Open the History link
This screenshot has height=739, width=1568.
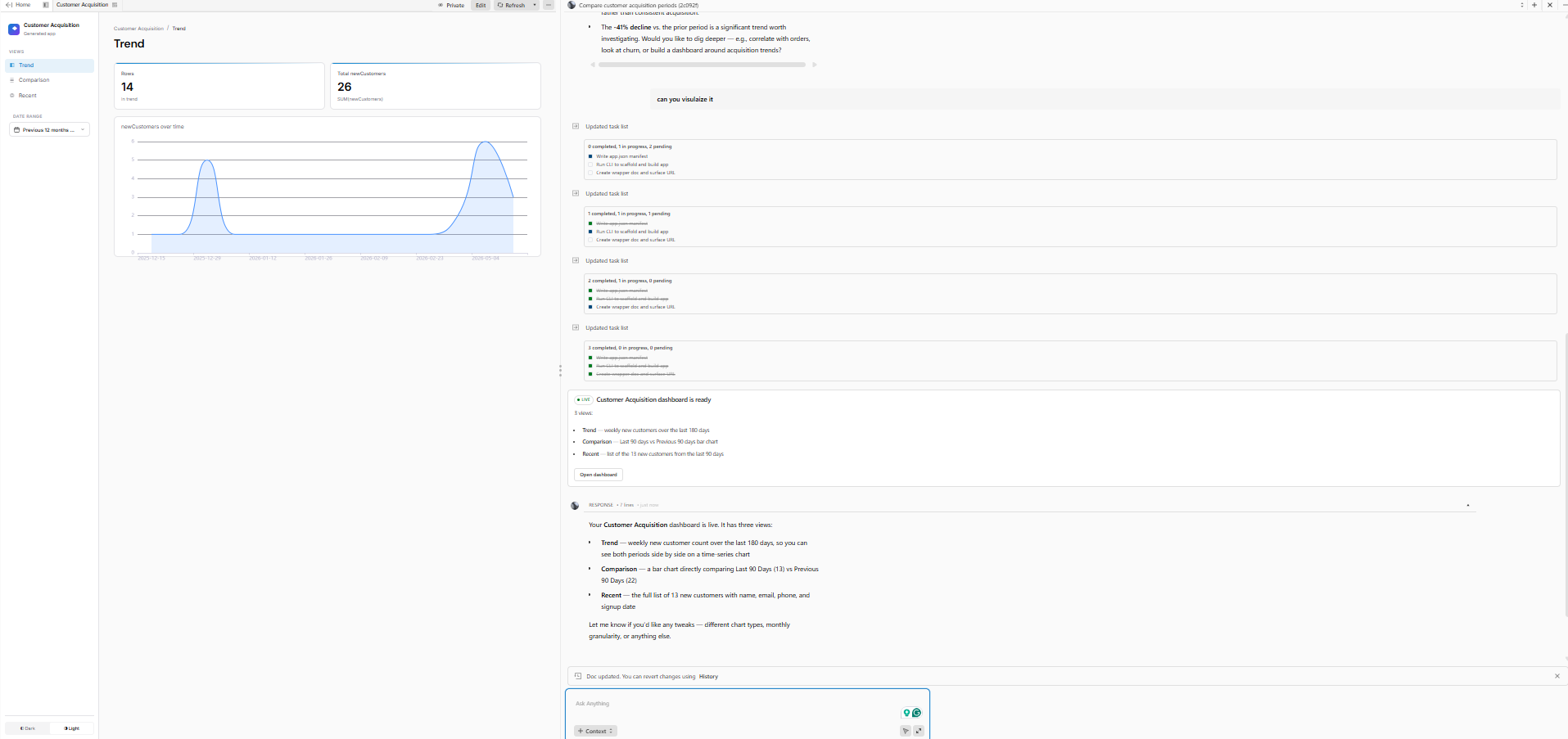(708, 677)
